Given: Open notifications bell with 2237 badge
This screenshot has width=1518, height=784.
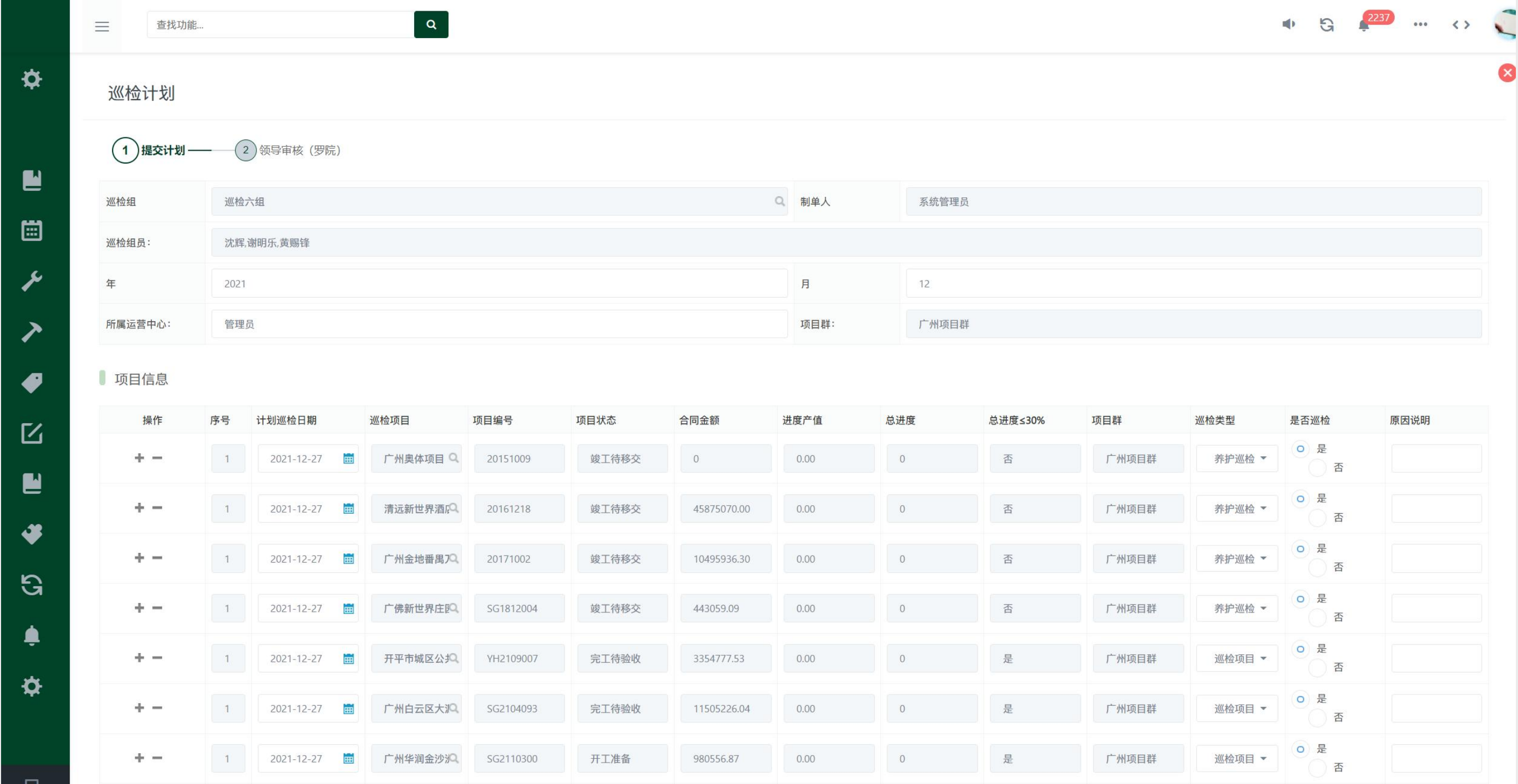Looking at the screenshot, I should pyautogui.click(x=1364, y=25).
